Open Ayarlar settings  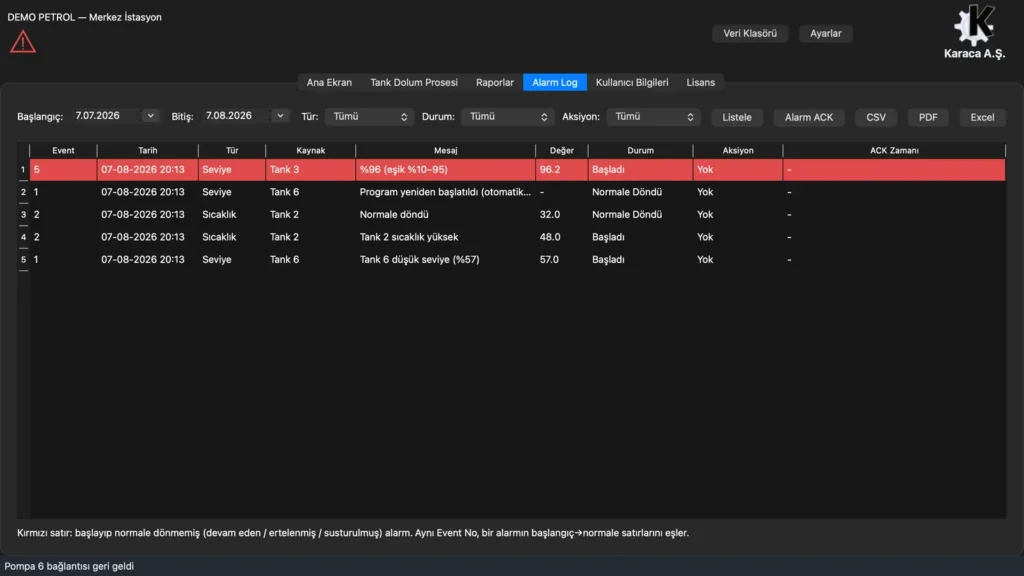click(x=825, y=33)
